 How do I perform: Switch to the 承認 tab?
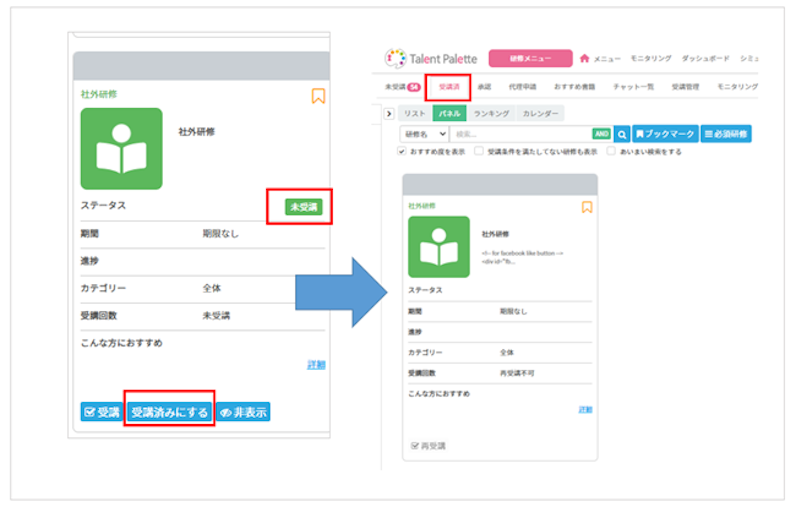pyautogui.click(x=484, y=87)
